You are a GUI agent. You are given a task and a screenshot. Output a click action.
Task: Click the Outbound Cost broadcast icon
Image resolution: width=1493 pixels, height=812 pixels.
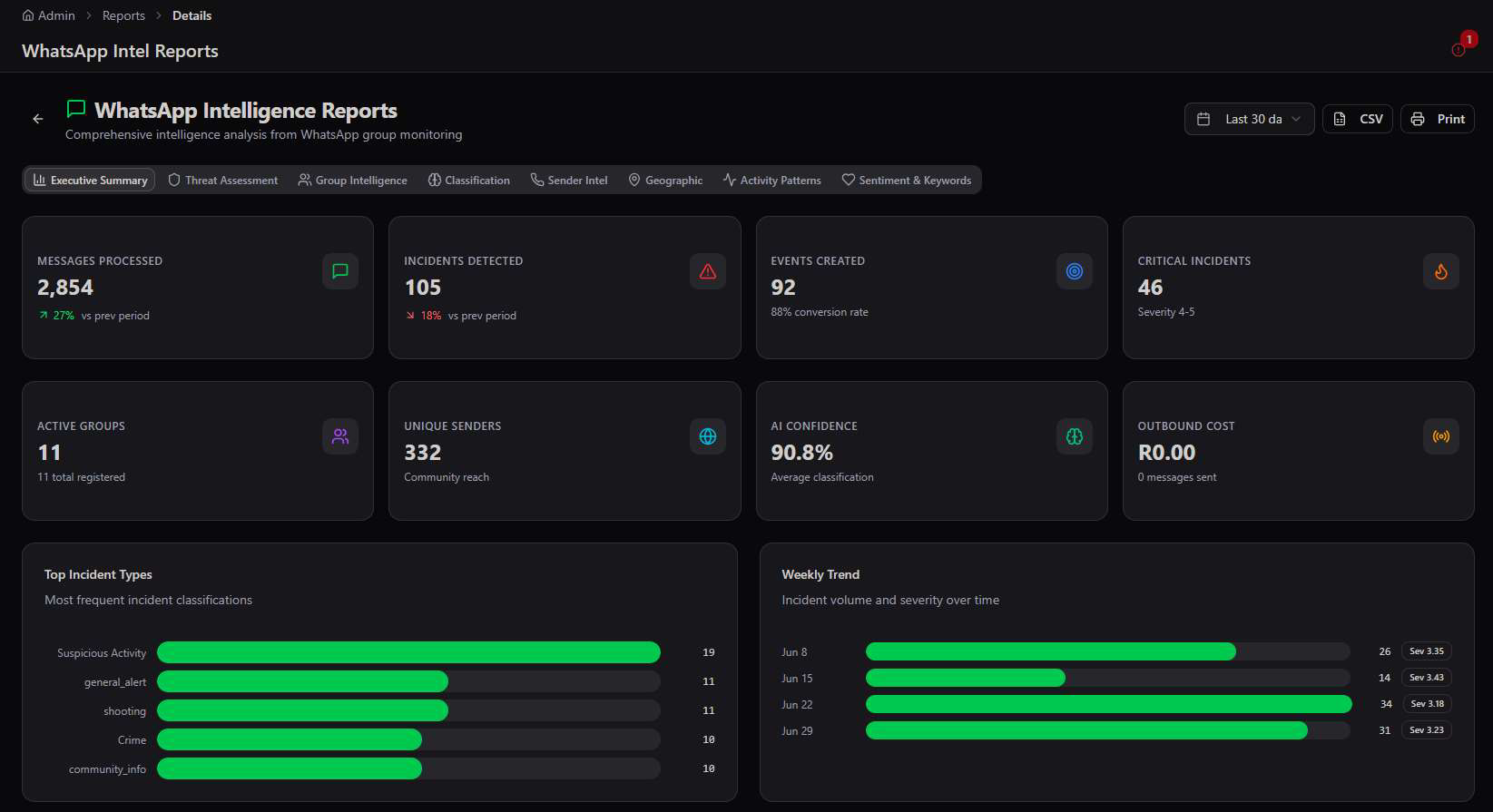pyautogui.click(x=1441, y=436)
